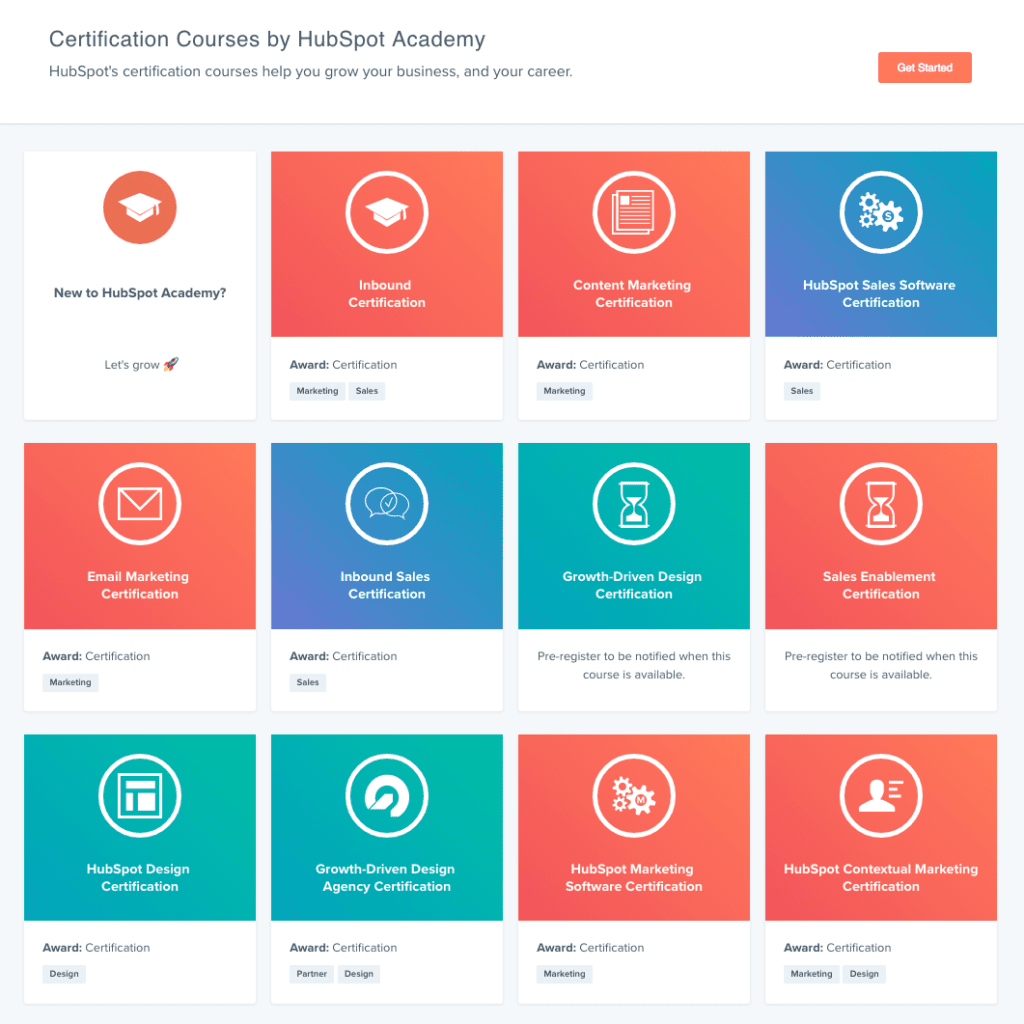Click the newspaper icon for Content Marketing Certification

[633, 212]
